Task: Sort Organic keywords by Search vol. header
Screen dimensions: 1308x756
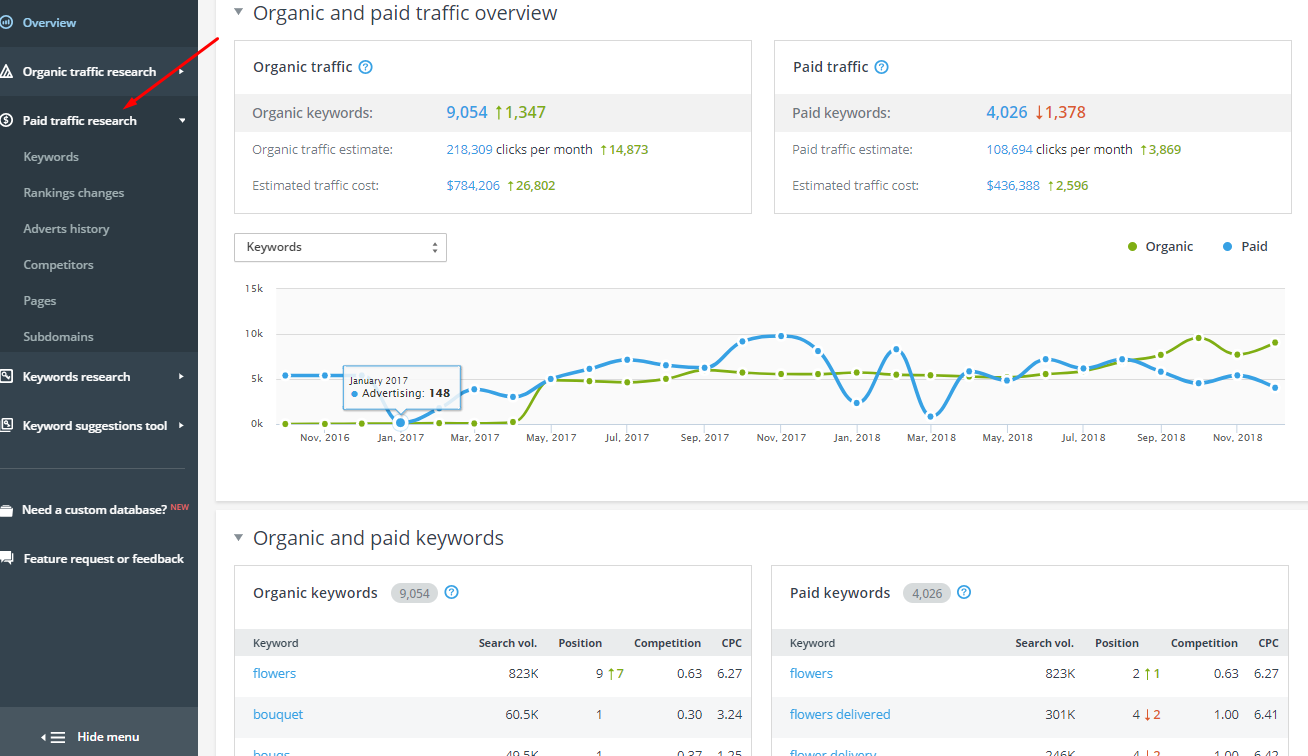Action: (508, 643)
